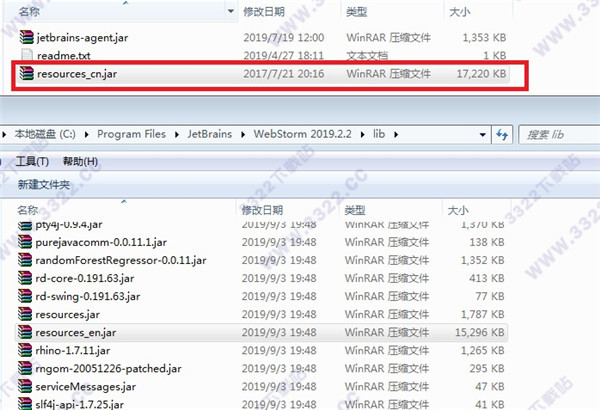600x410 pixels.
Task: Click the rd-core-0.191.63.jar archive icon
Action: [25, 278]
